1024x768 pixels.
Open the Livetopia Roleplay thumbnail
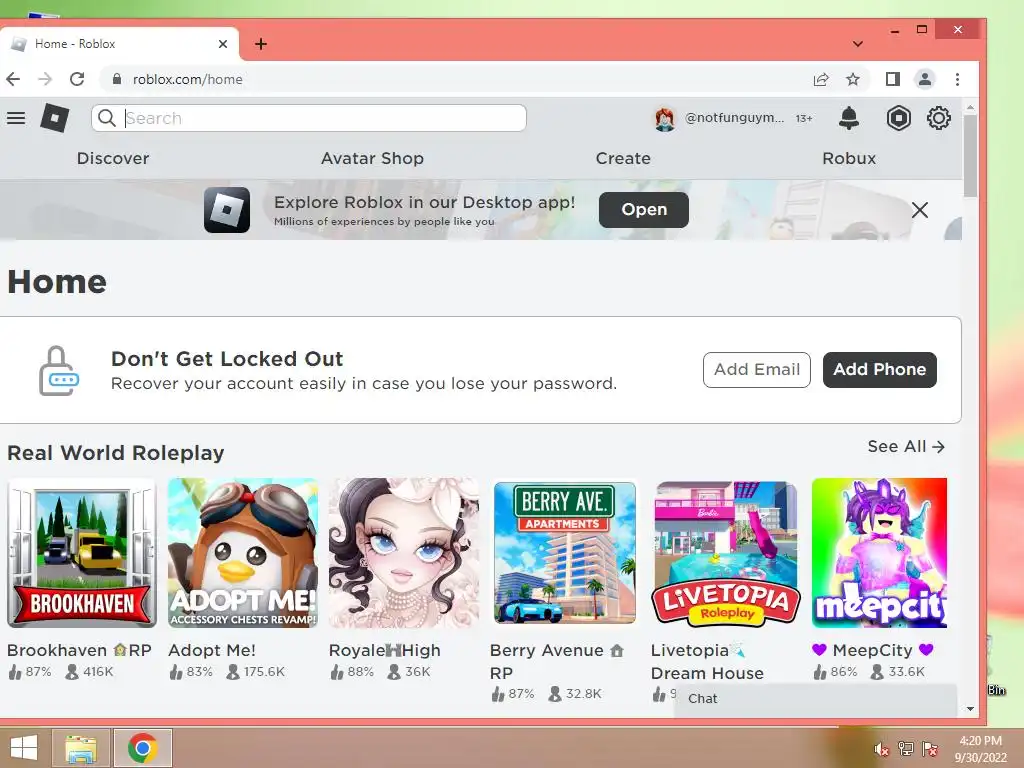[x=726, y=553]
